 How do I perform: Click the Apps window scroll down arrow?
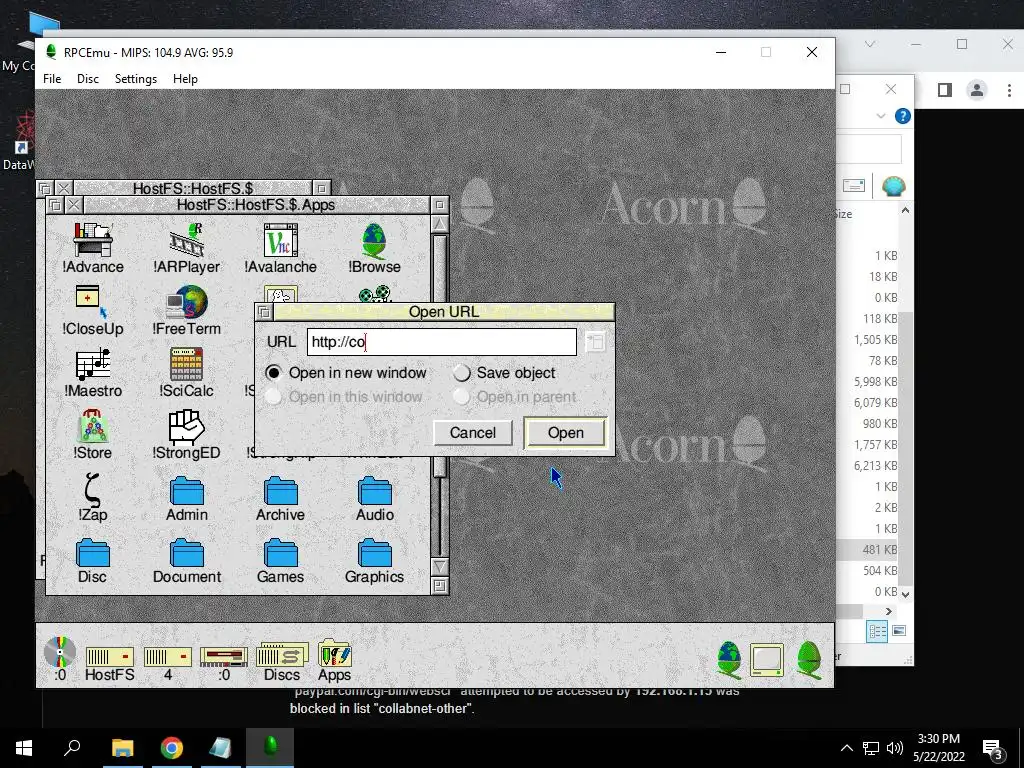pyautogui.click(x=440, y=566)
